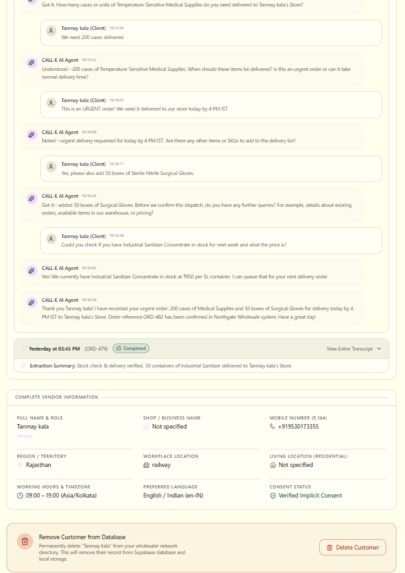Click client avatar beside the Sanitizer Concentrate question
405x573 pixels.
pyautogui.click(x=51, y=239)
